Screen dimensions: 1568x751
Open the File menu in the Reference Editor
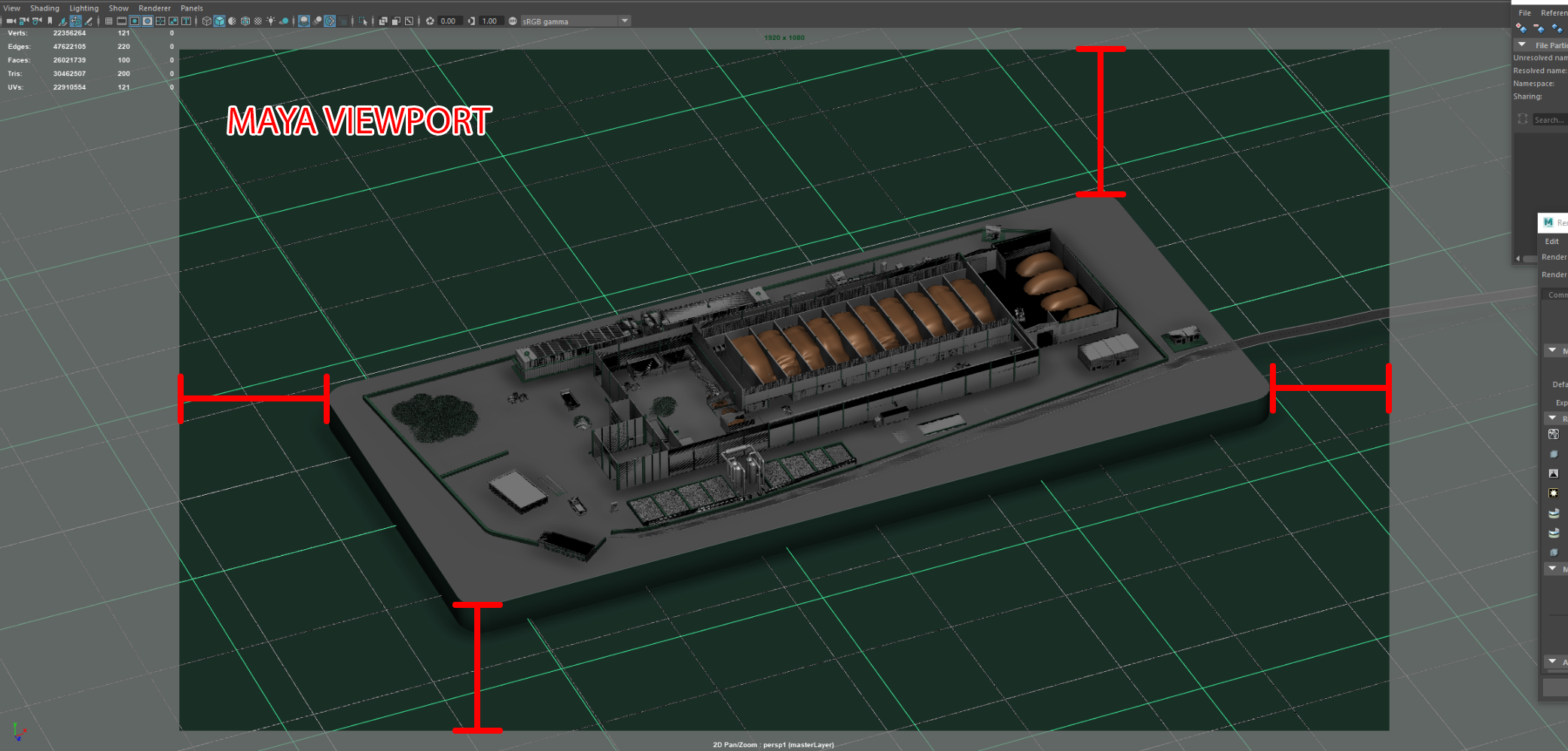point(1524,13)
